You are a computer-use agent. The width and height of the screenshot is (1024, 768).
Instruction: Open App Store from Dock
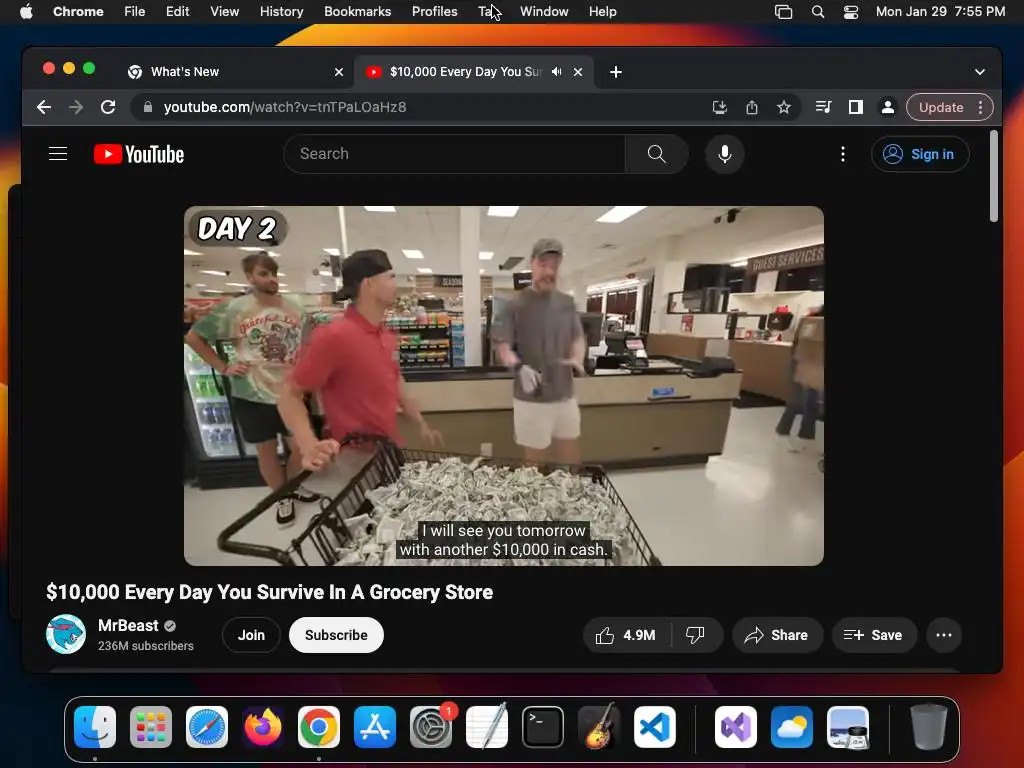coord(375,727)
